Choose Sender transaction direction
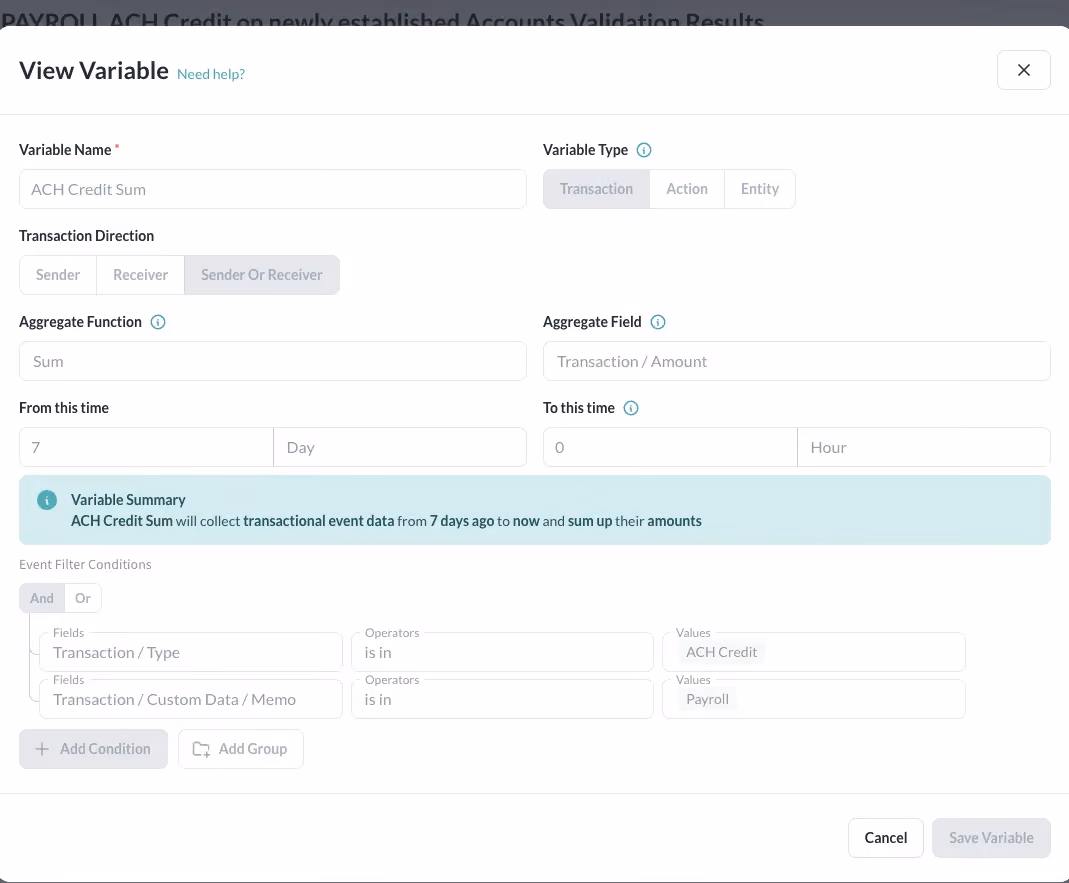1069x883 pixels. (58, 275)
